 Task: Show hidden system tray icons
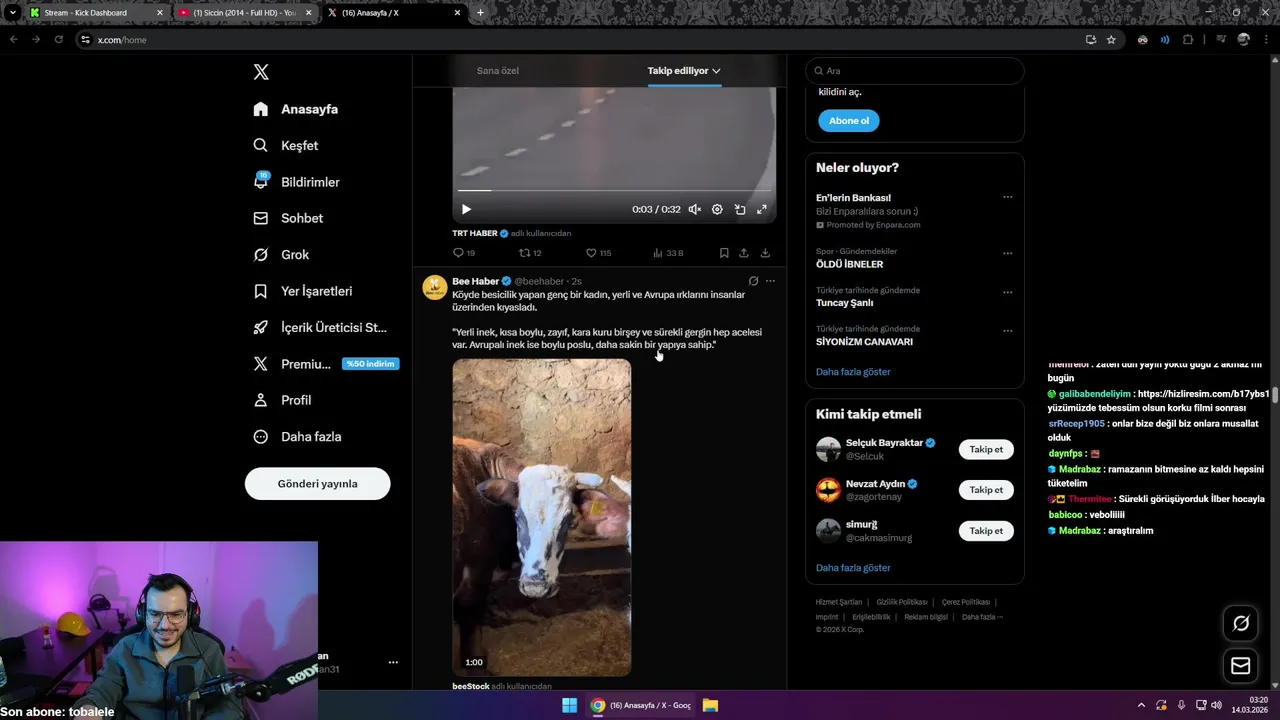pyautogui.click(x=1141, y=705)
